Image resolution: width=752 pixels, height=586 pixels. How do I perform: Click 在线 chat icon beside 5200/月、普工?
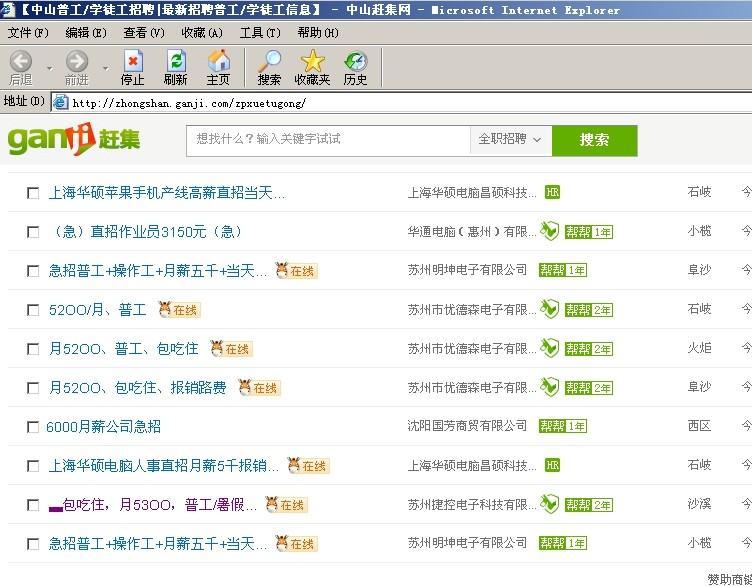[179, 310]
